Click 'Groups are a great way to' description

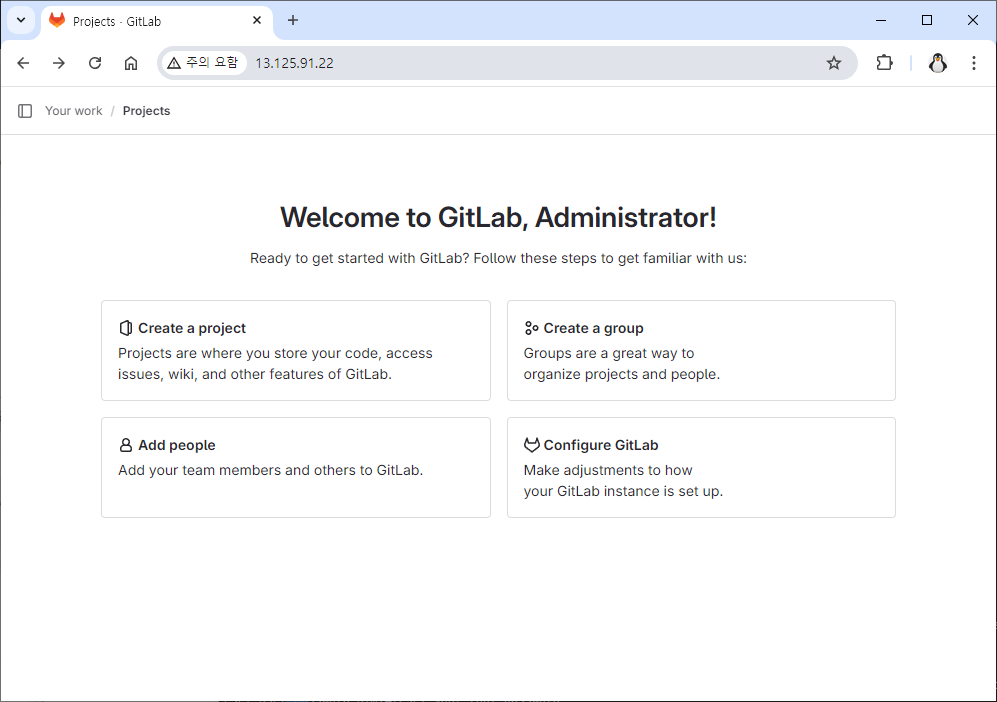click(x=622, y=364)
